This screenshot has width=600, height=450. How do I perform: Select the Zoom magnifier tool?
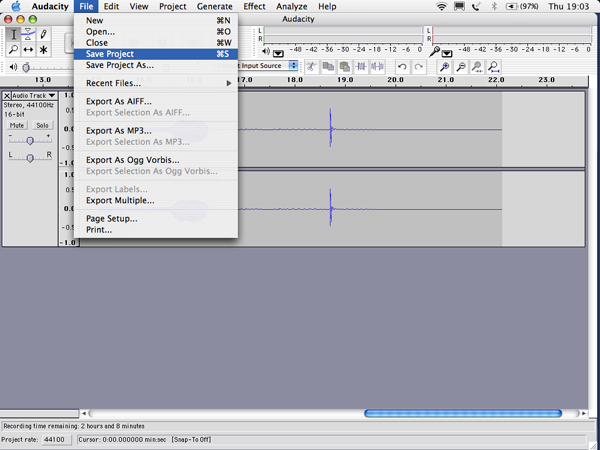(x=13, y=49)
